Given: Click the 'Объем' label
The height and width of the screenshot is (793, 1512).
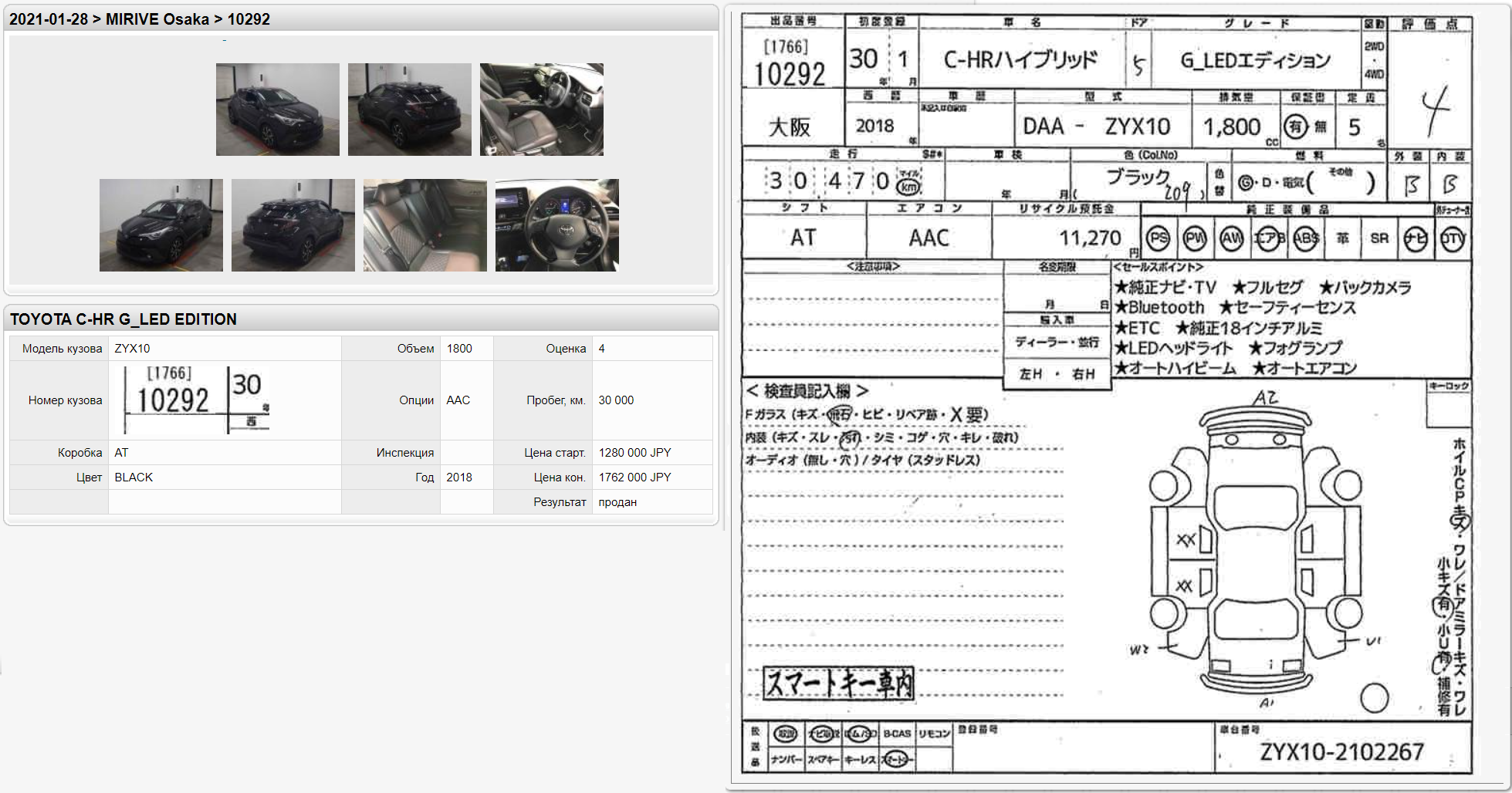Looking at the screenshot, I should [416, 349].
